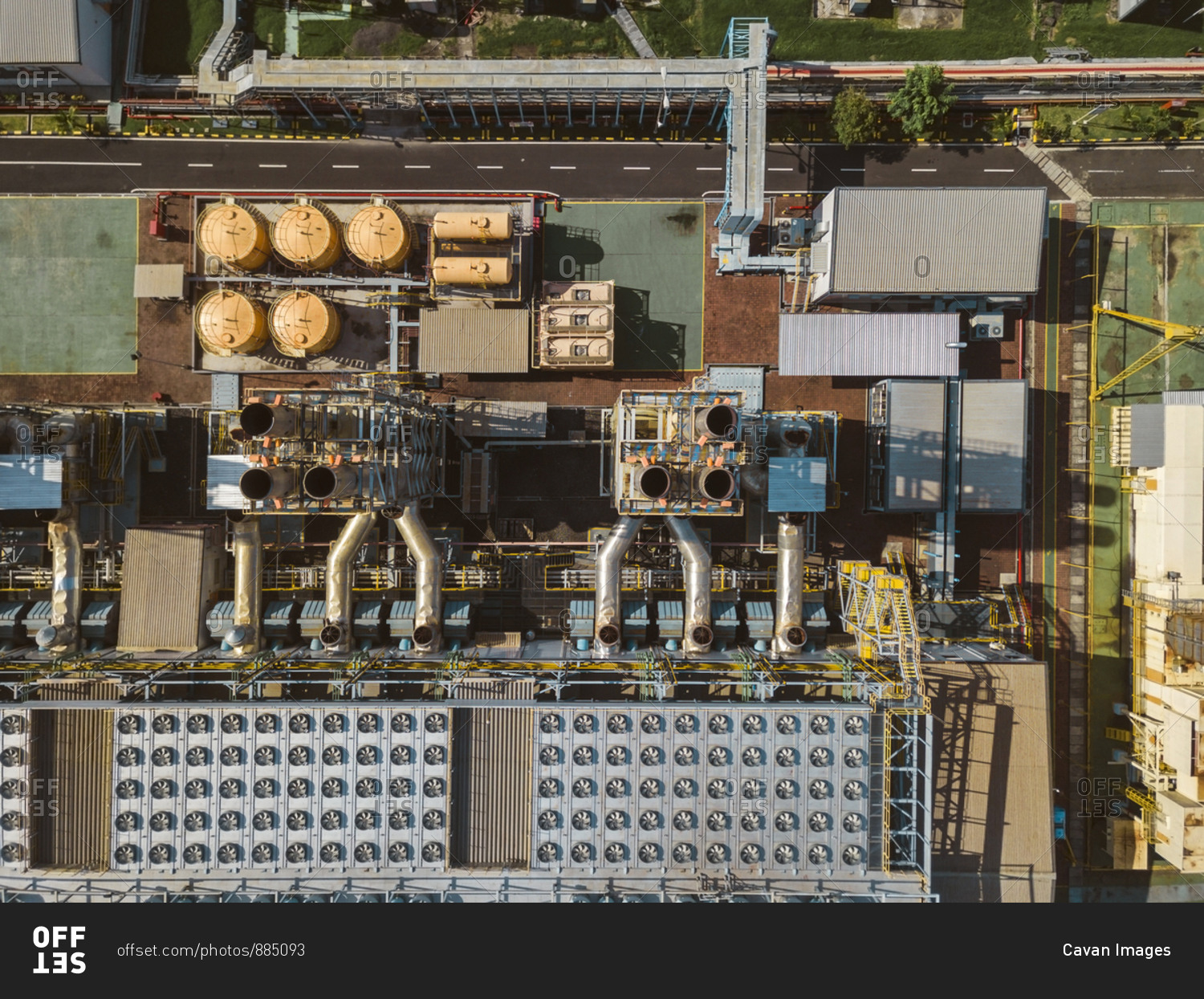Open the offset.com/photos/885093 link
Screen dimensions: 1204x999
[x=210, y=950]
